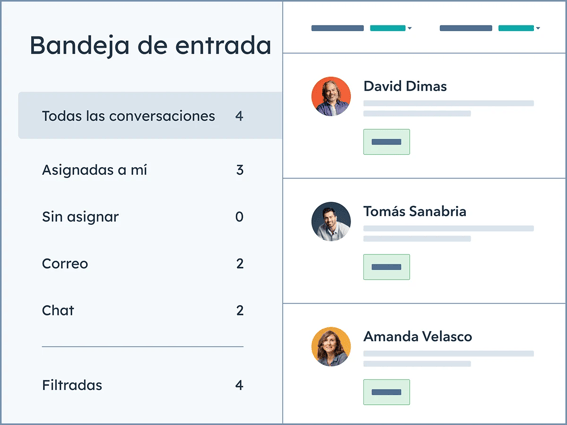Filter inbox by Chat
Screen dimensions: 567x425
pos(142,310)
